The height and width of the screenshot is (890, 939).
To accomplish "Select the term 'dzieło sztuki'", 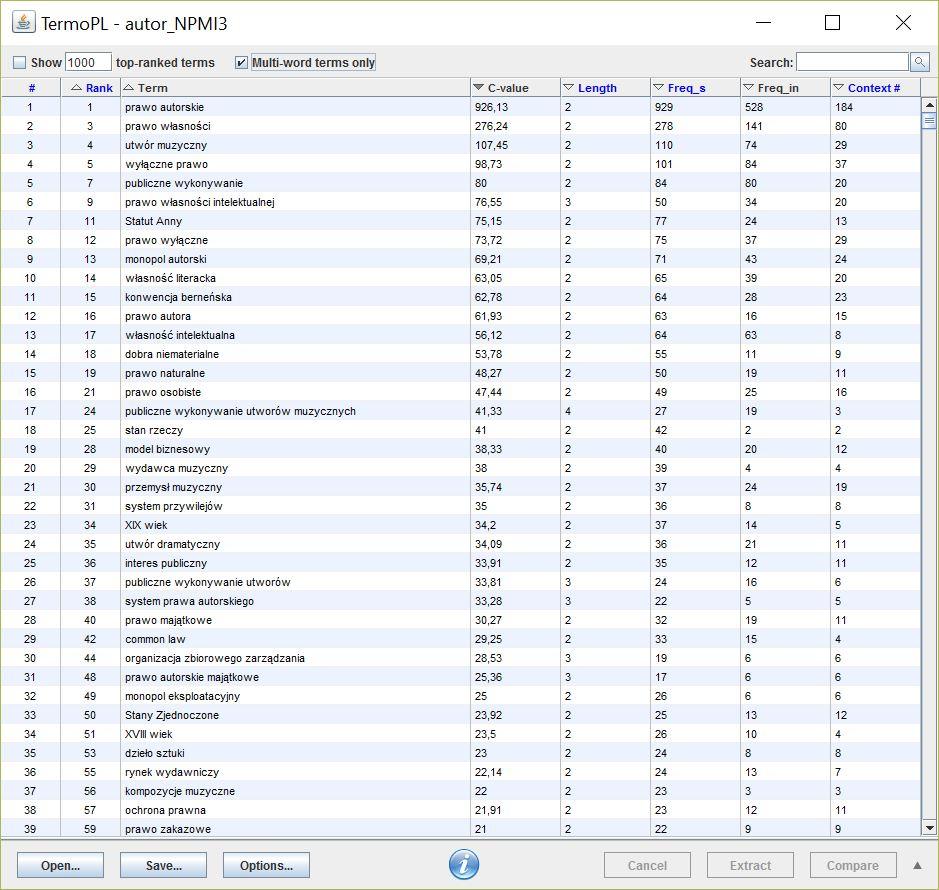I will 155,753.
